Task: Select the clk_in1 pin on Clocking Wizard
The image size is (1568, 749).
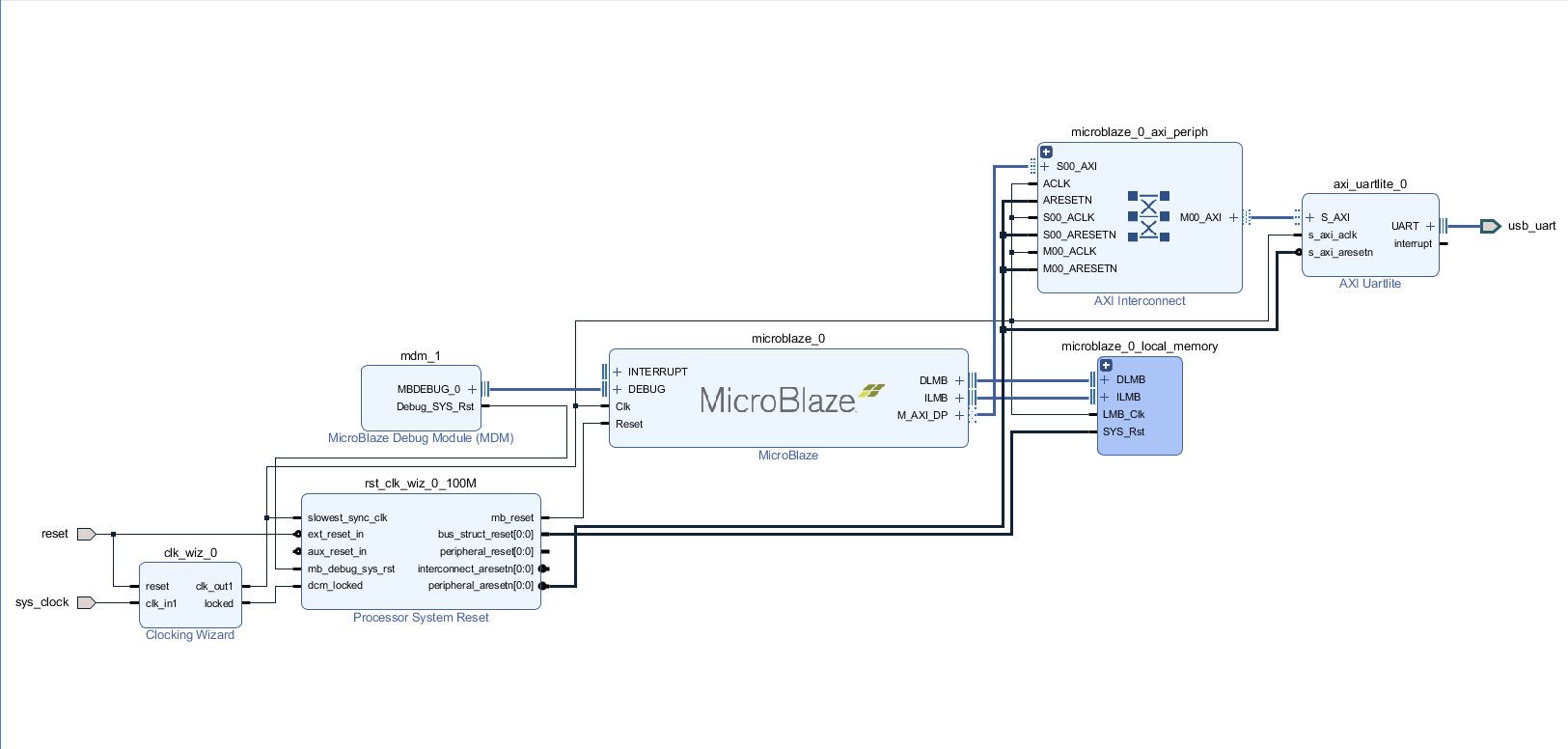Action: (x=161, y=603)
